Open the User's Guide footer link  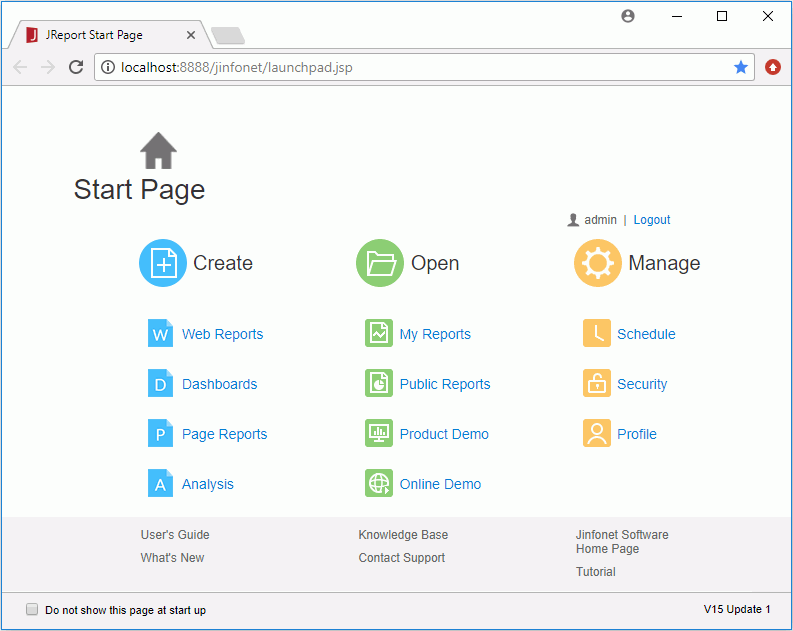(175, 534)
